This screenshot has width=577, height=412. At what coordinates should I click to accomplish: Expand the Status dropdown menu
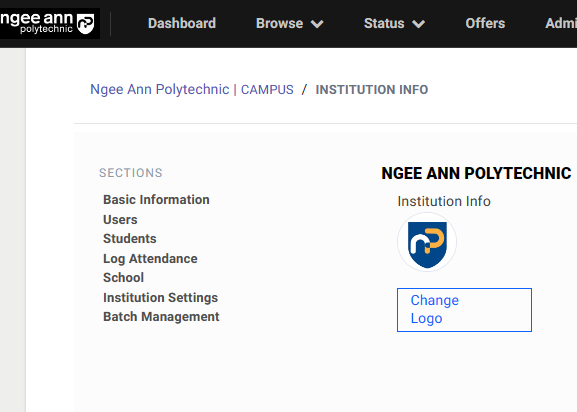[394, 24]
